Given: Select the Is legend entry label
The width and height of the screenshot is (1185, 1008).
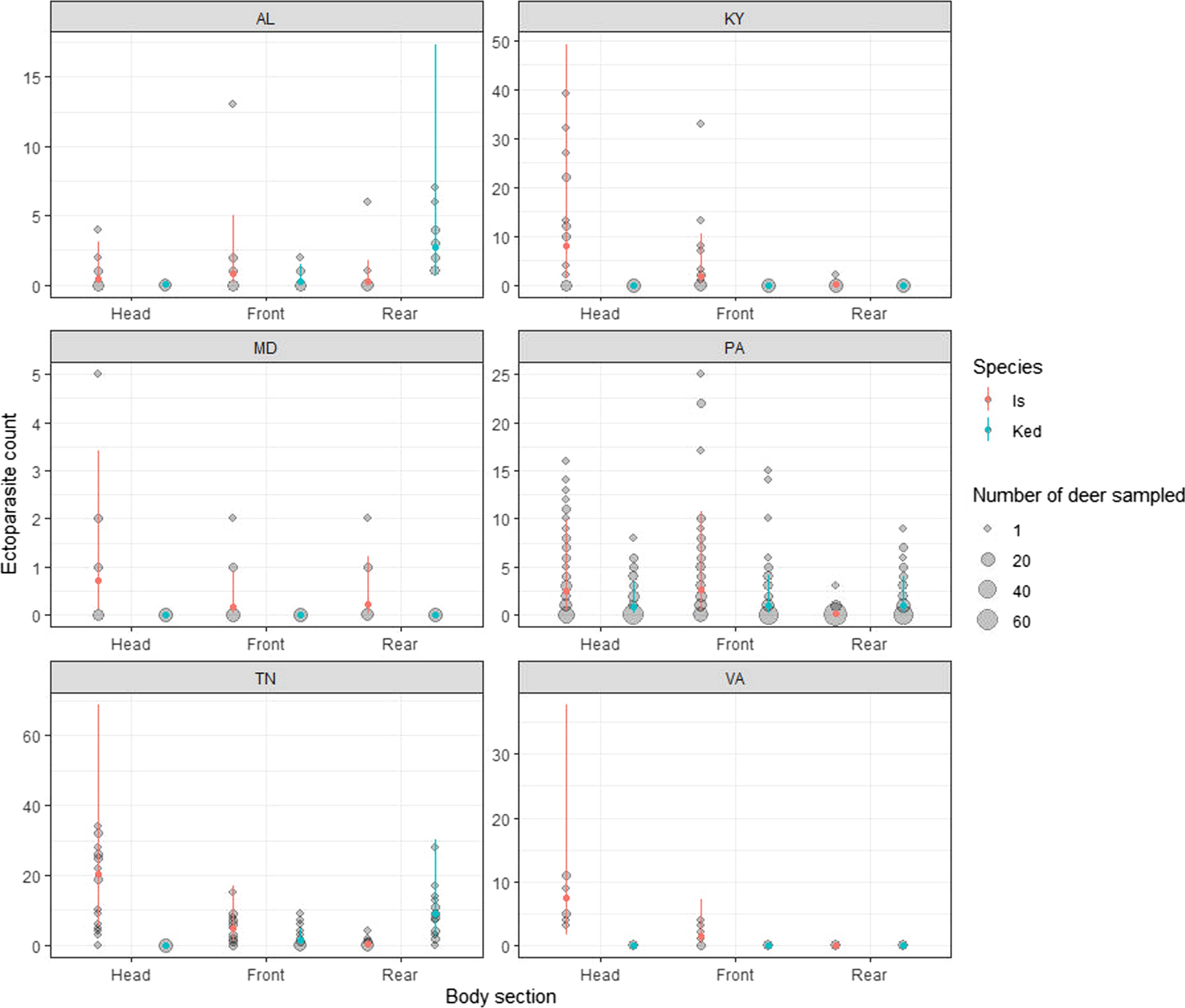Looking at the screenshot, I should (1018, 401).
